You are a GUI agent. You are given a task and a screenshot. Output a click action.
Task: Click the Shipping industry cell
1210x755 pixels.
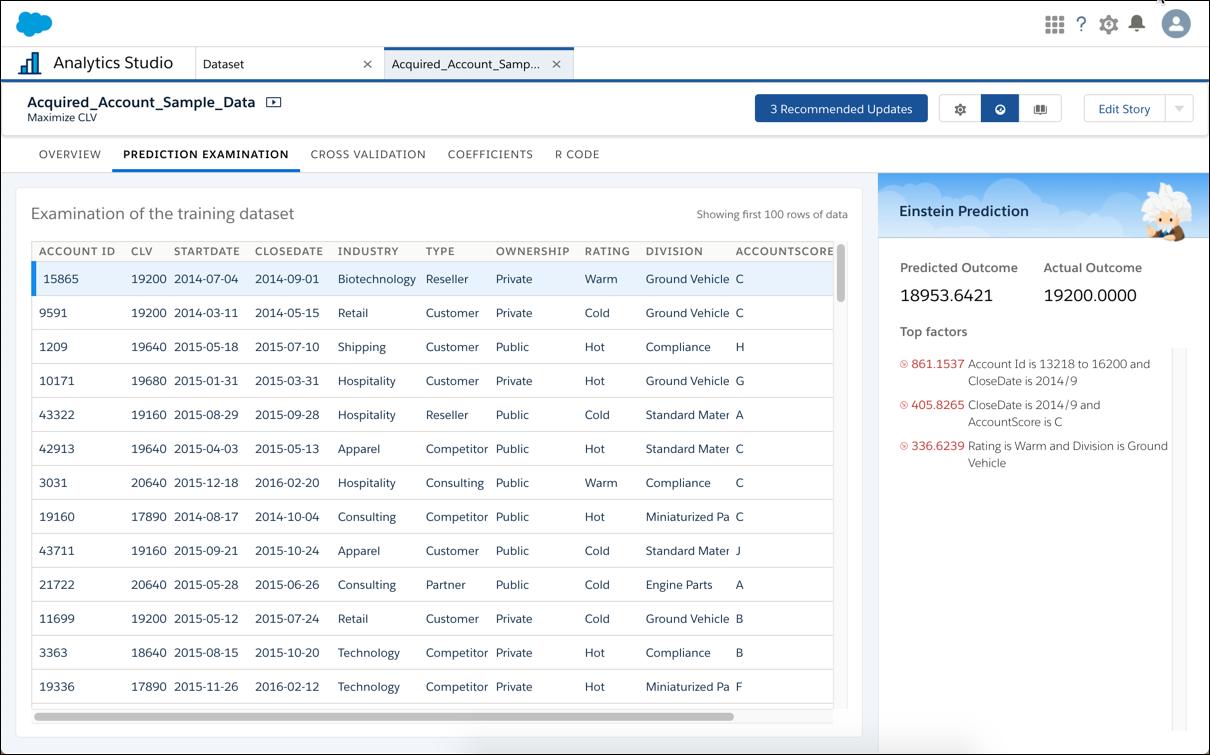pos(362,347)
